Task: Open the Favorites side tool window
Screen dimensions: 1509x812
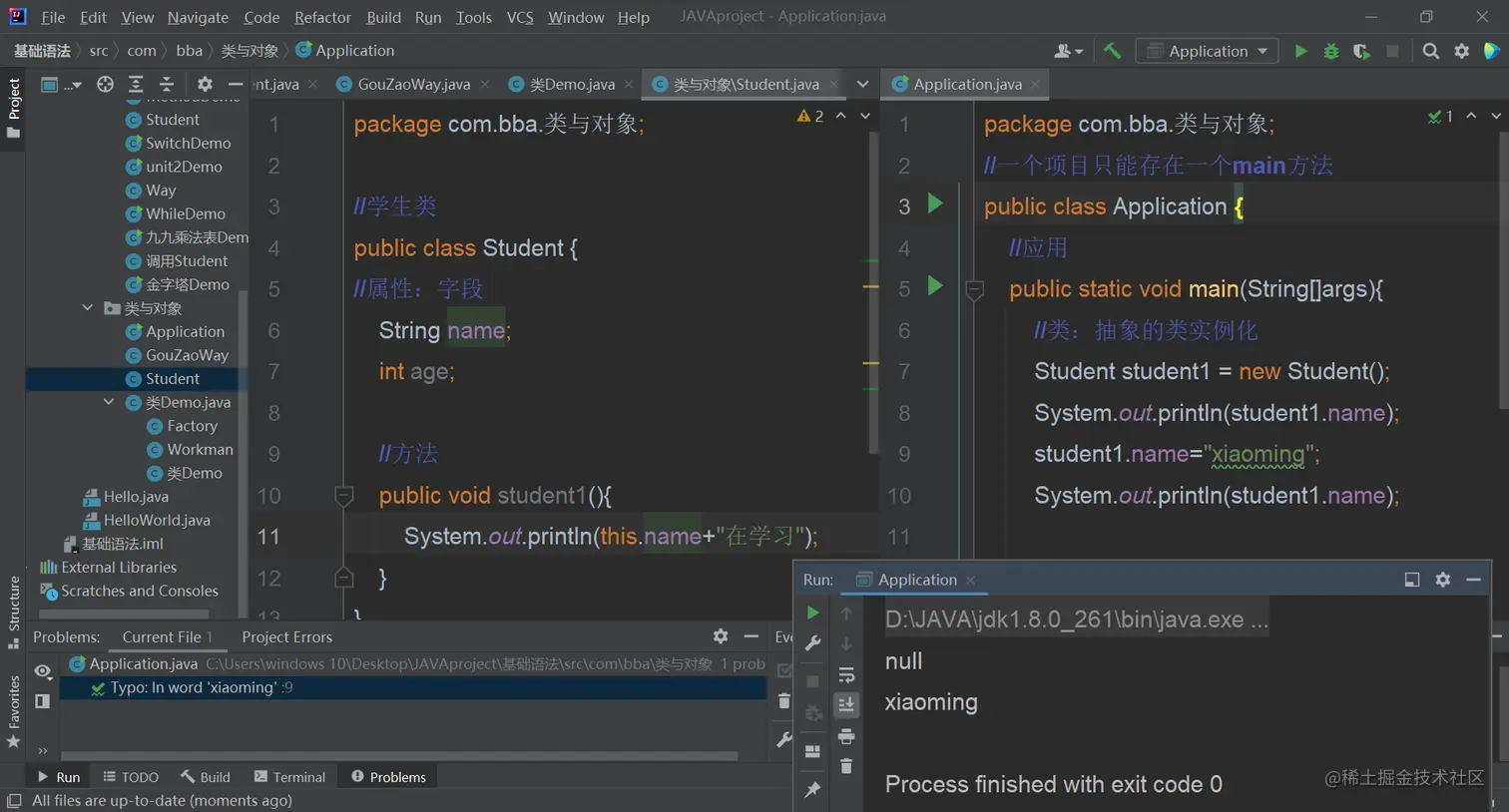Action: pos(14,712)
